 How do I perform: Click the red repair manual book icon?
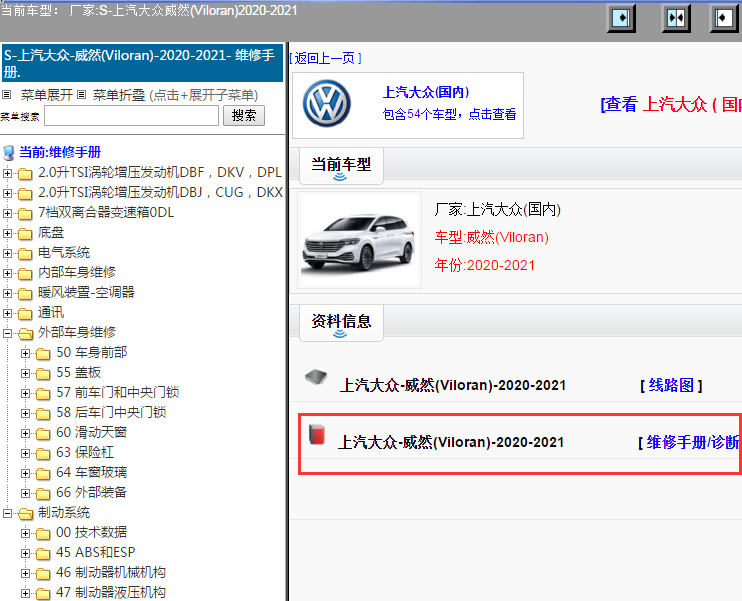(317, 434)
